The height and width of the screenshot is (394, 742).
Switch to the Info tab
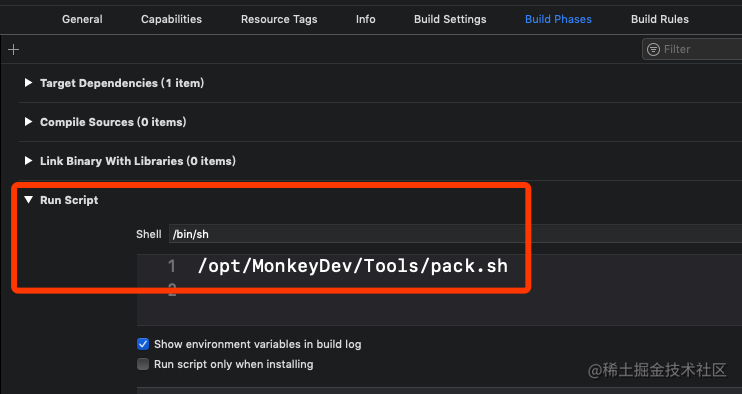pyautogui.click(x=366, y=19)
